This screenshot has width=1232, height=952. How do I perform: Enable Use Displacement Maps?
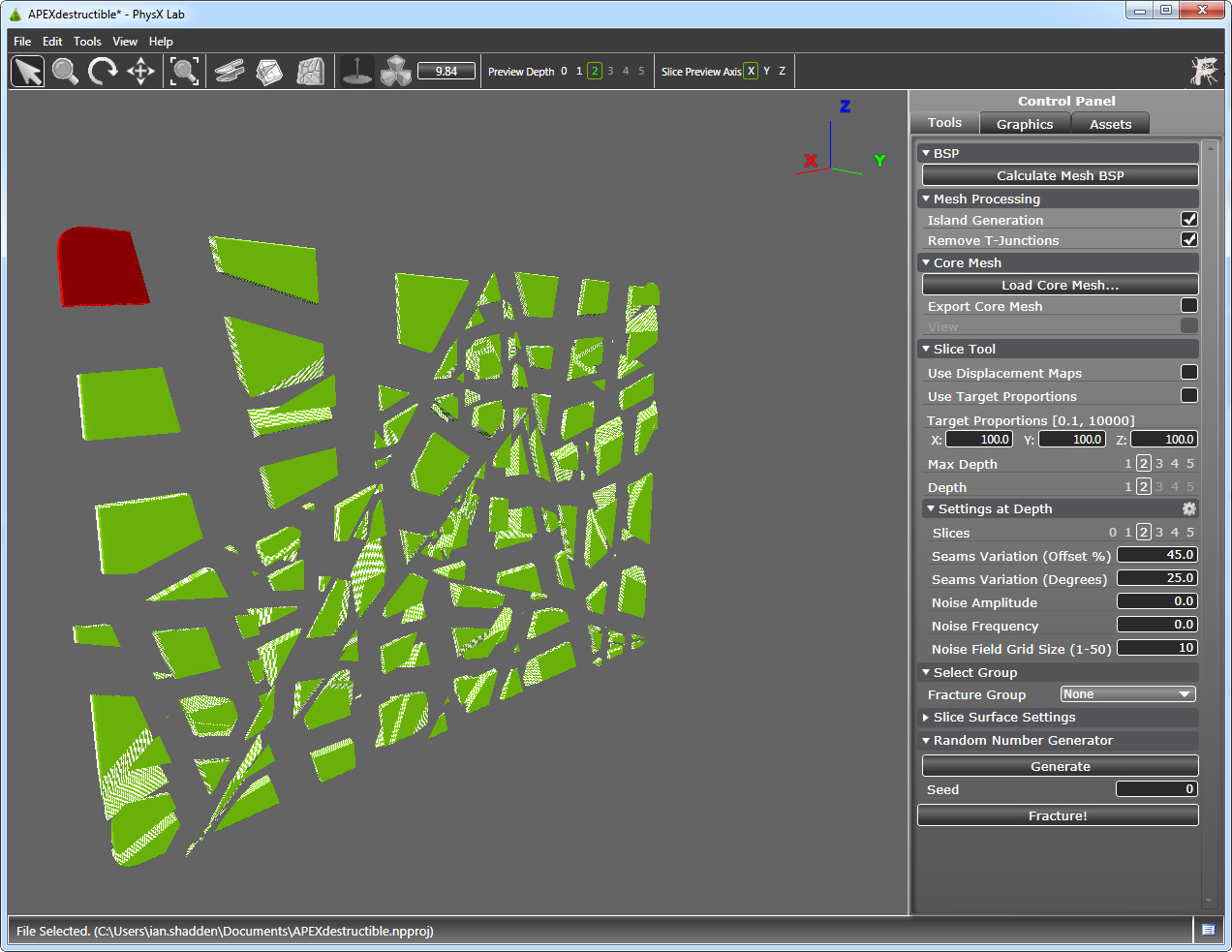pos(1188,371)
